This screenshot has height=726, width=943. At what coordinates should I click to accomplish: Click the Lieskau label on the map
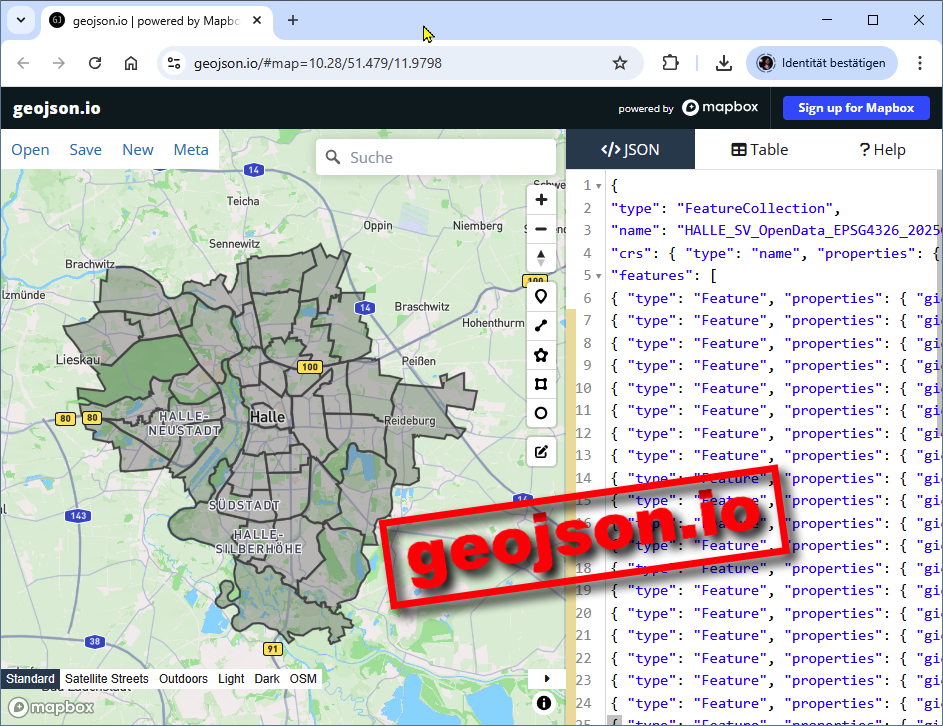pos(78,360)
